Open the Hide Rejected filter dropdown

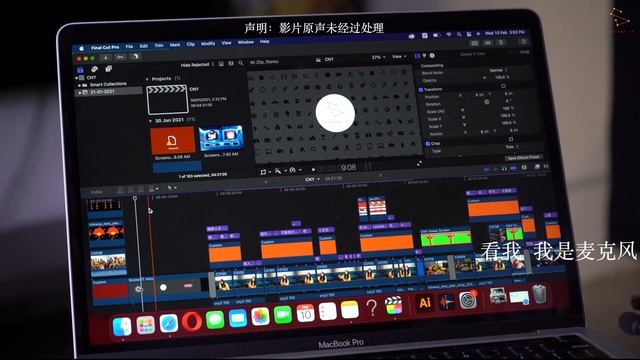[x=198, y=65]
